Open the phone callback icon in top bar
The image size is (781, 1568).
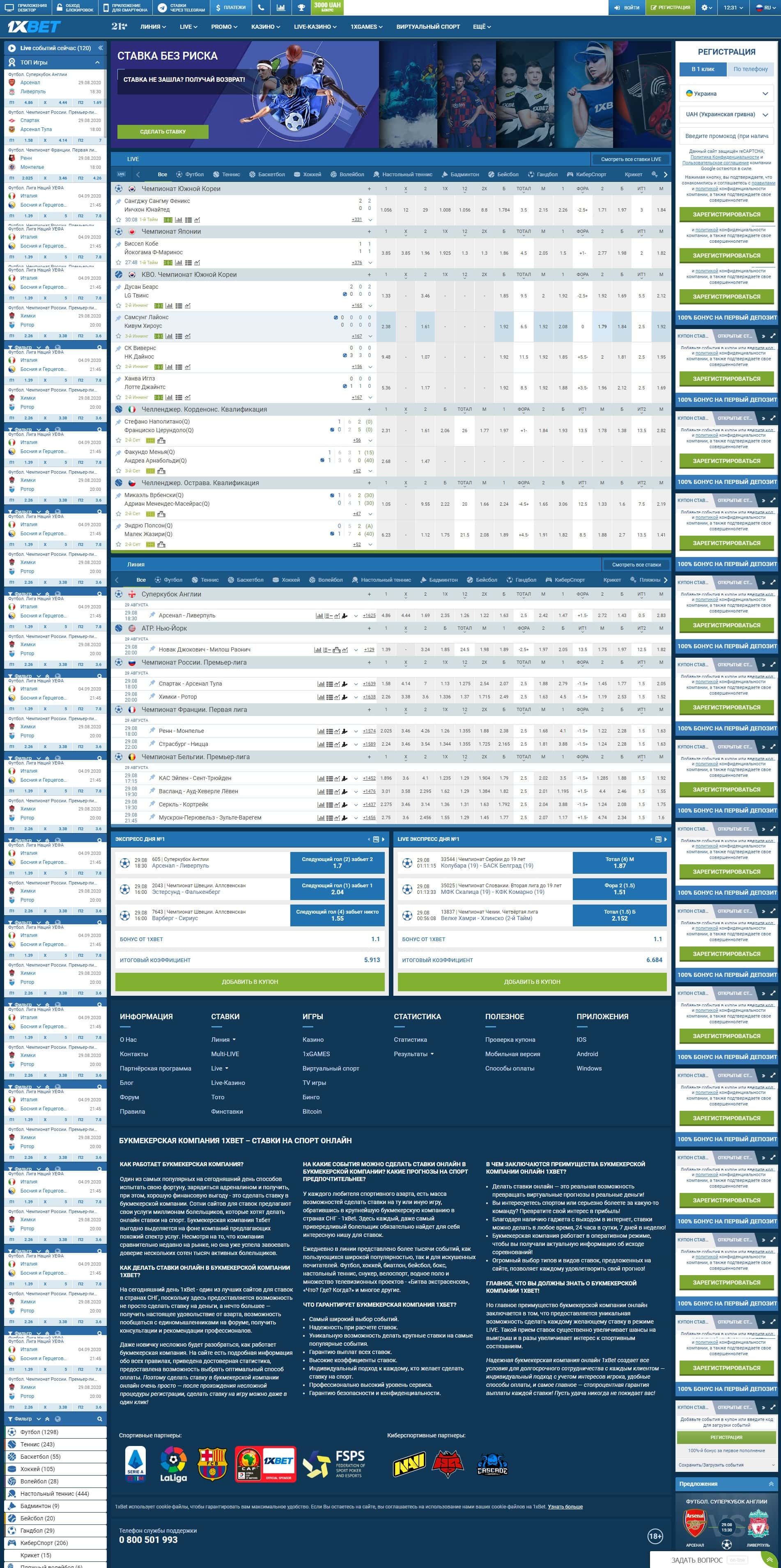tap(261, 8)
